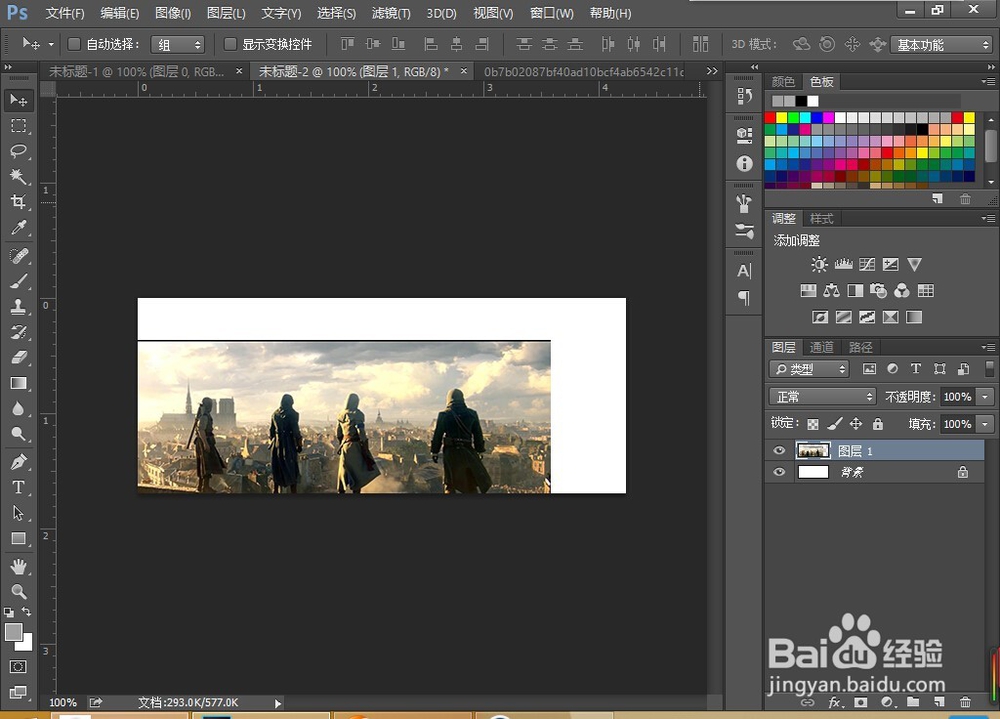Viewport: 1000px width, 719px height.
Task: Add a layer style with fx button
Action: coord(835,702)
